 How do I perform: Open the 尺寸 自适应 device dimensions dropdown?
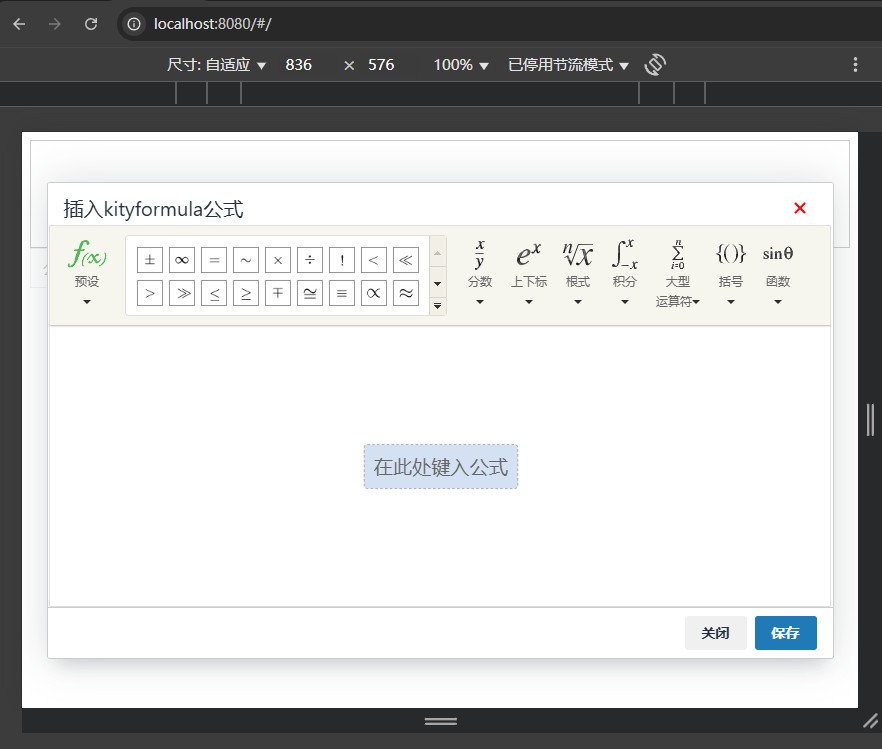click(216, 65)
